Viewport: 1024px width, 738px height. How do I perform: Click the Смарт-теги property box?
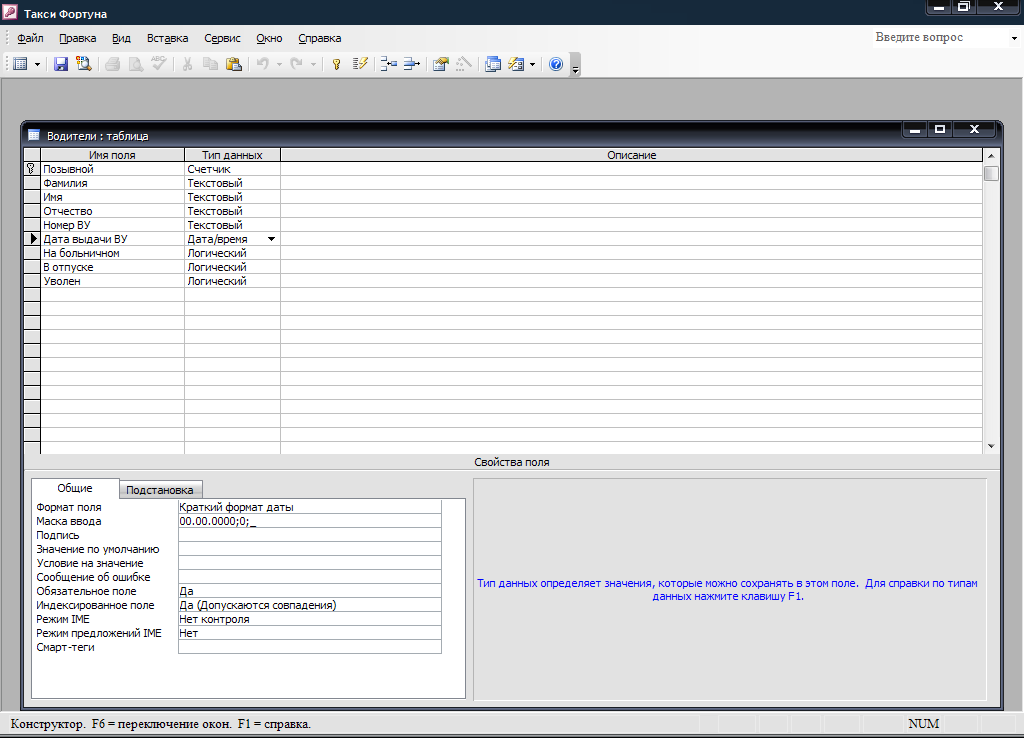(310, 647)
